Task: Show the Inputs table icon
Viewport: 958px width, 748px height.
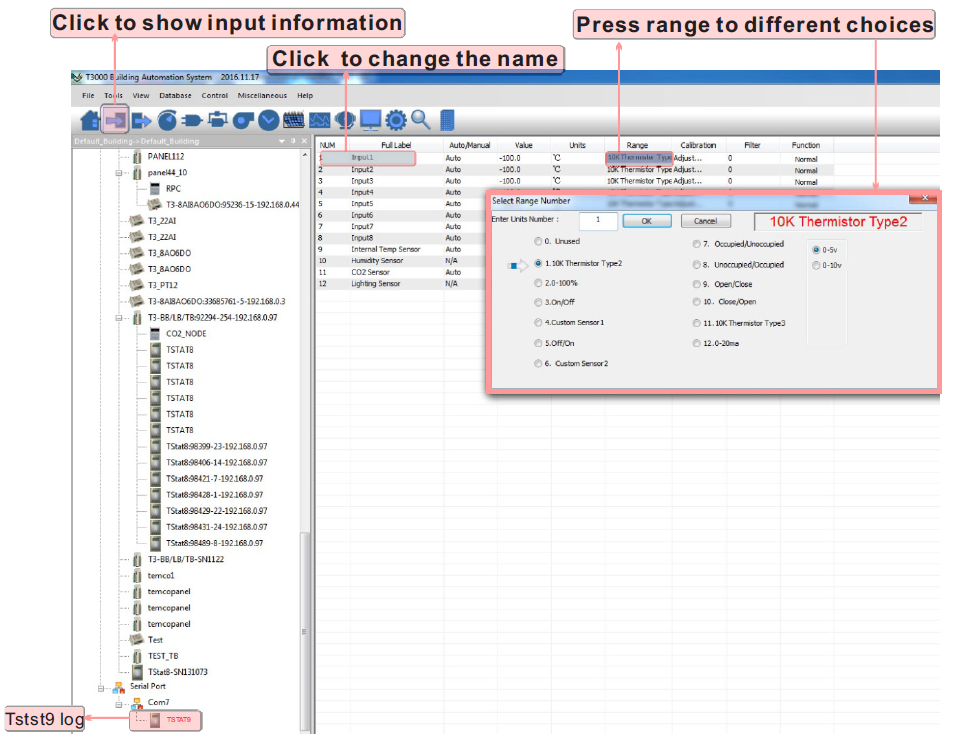Action: click(x=115, y=120)
